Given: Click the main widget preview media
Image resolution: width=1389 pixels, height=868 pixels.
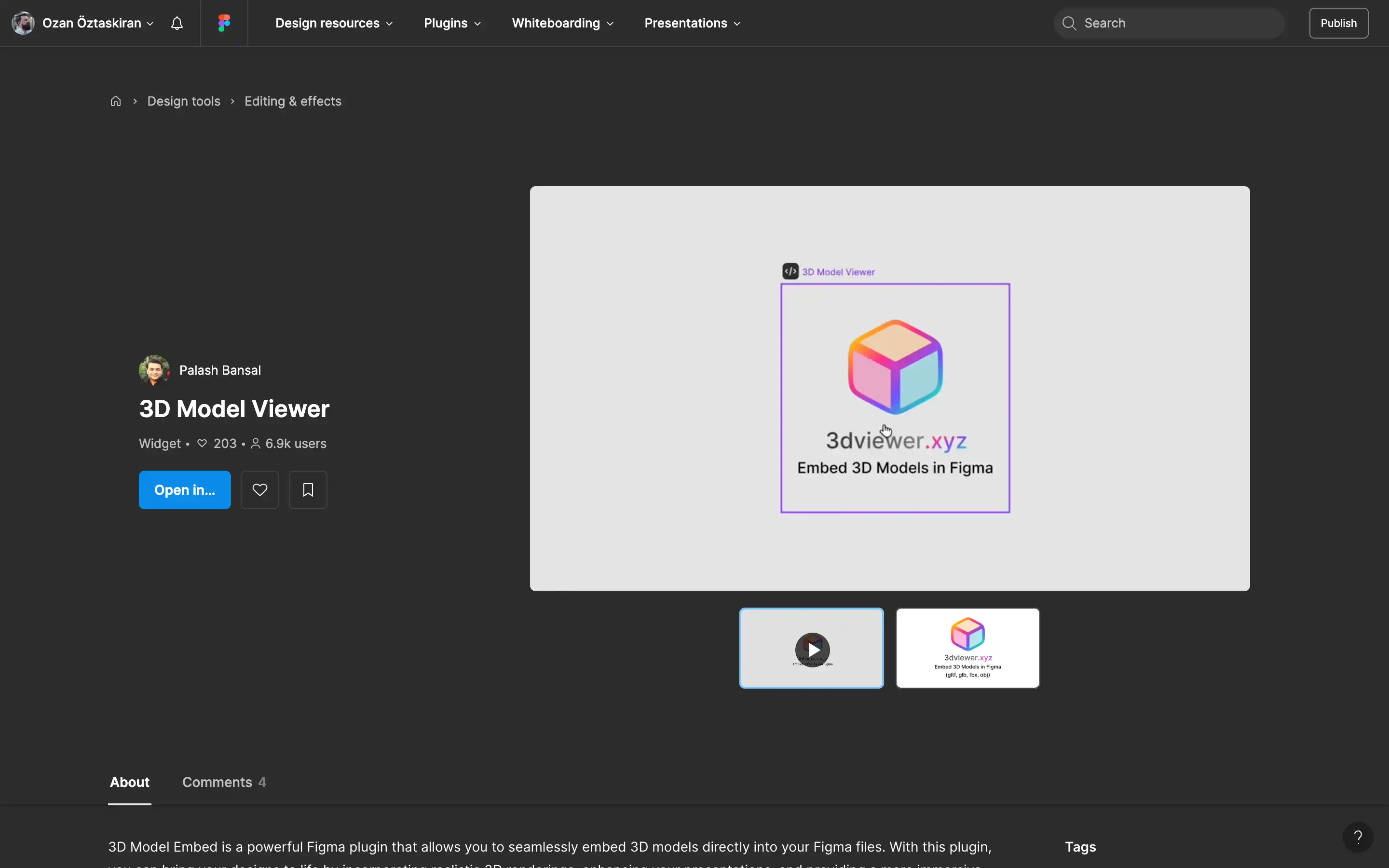Looking at the screenshot, I should pos(890,389).
